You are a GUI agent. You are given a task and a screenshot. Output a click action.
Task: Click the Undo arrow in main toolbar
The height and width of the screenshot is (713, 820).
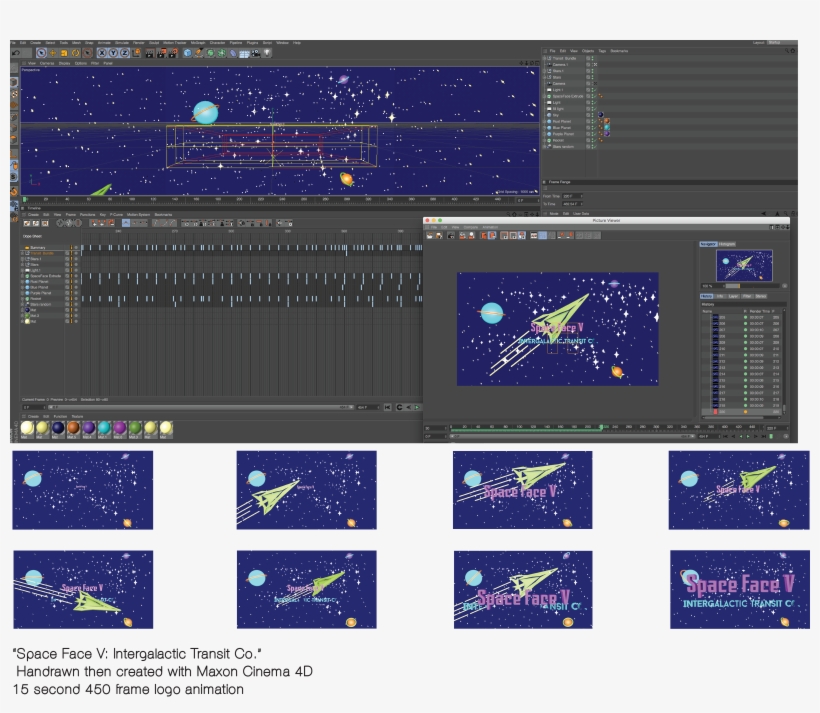16,53
